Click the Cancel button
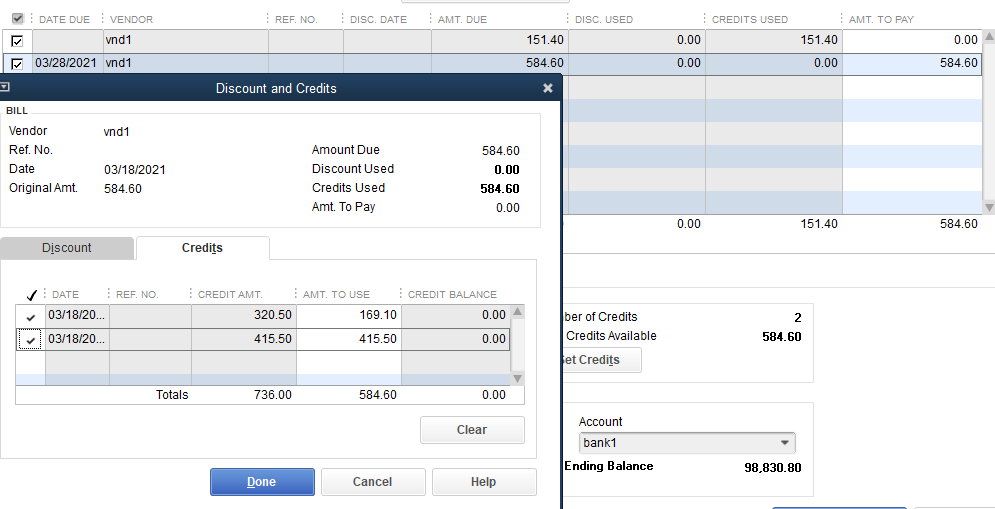Viewport: 995px width, 509px height. [x=373, y=482]
